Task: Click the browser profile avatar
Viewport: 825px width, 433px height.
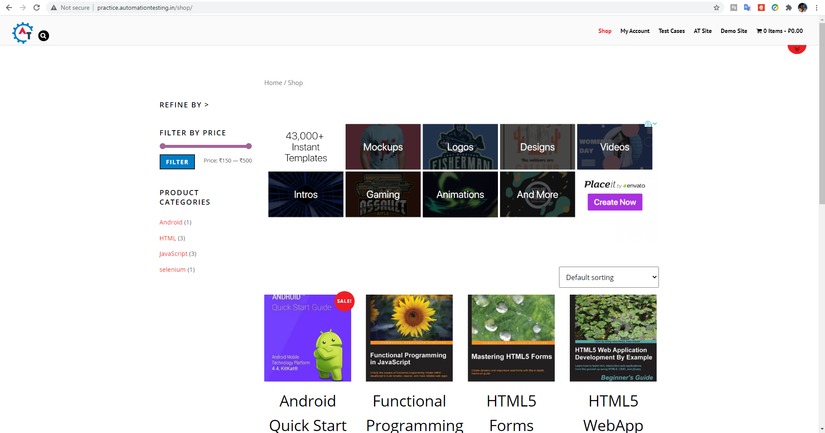Action: tap(802, 7)
